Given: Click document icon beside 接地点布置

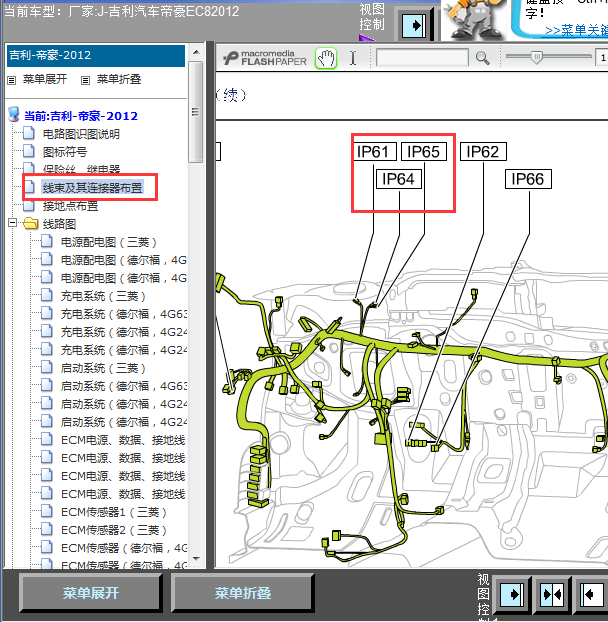Looking at the screenshot, I should pos(29,205).
